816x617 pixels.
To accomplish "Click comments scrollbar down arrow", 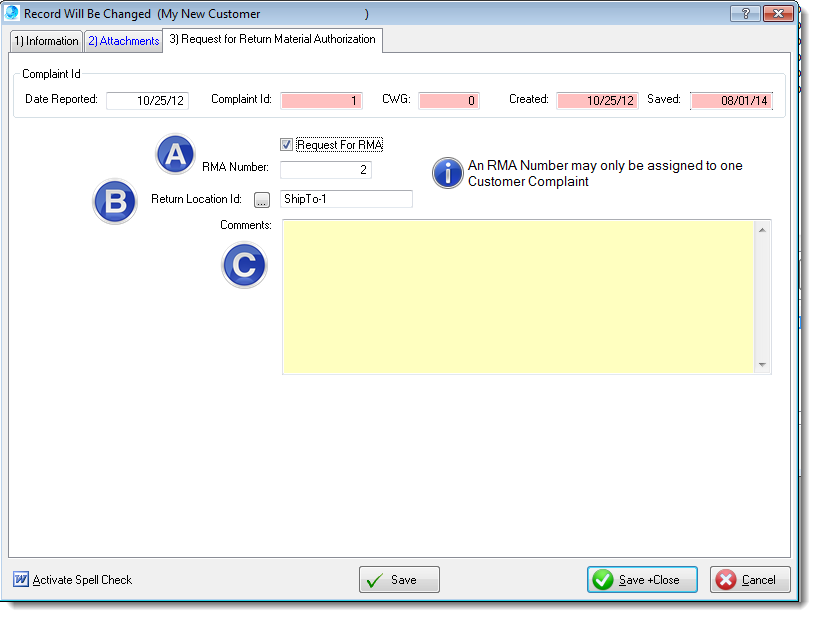I will [763, 365].
